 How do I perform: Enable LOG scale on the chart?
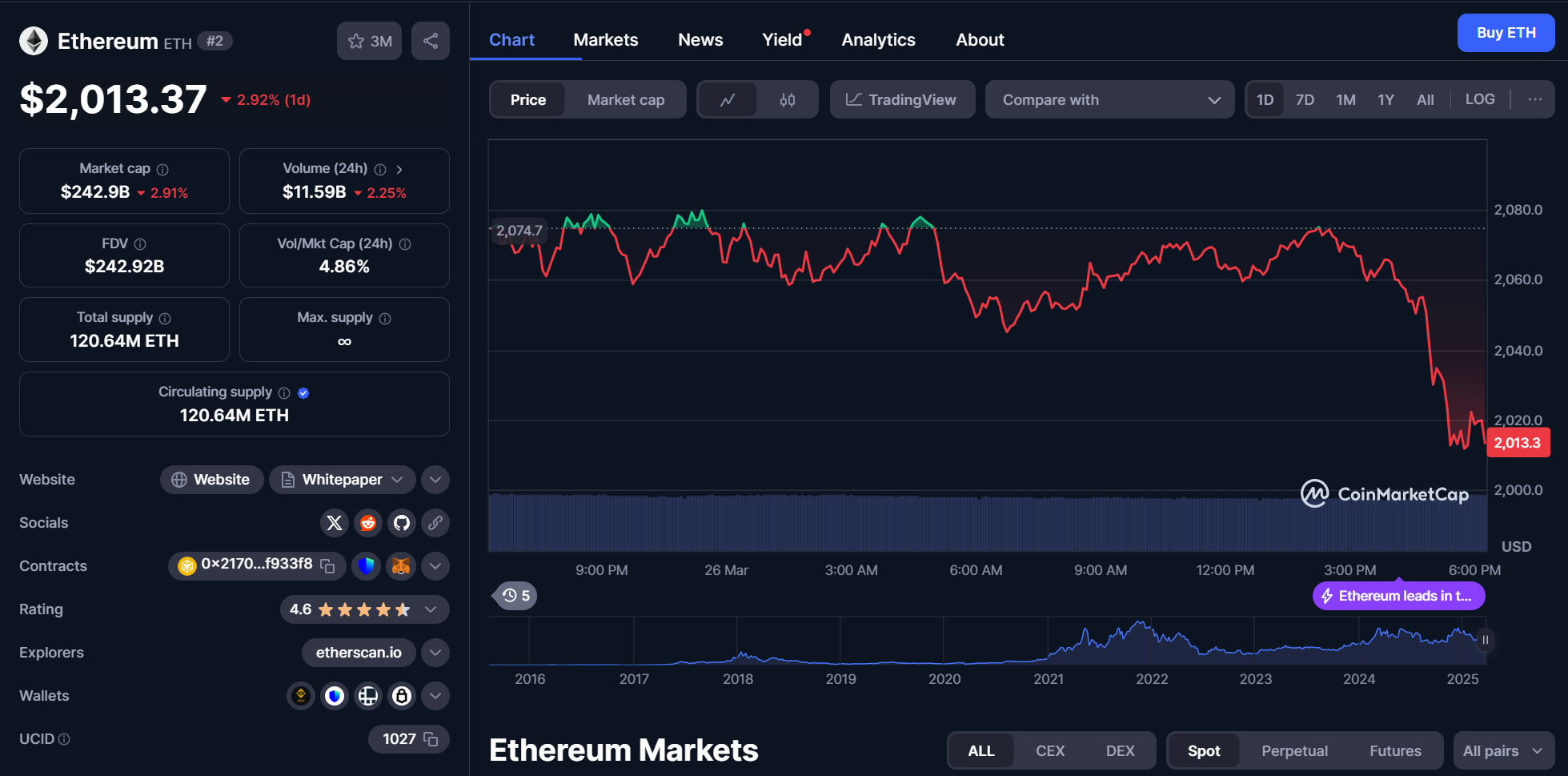point(1479,99)
